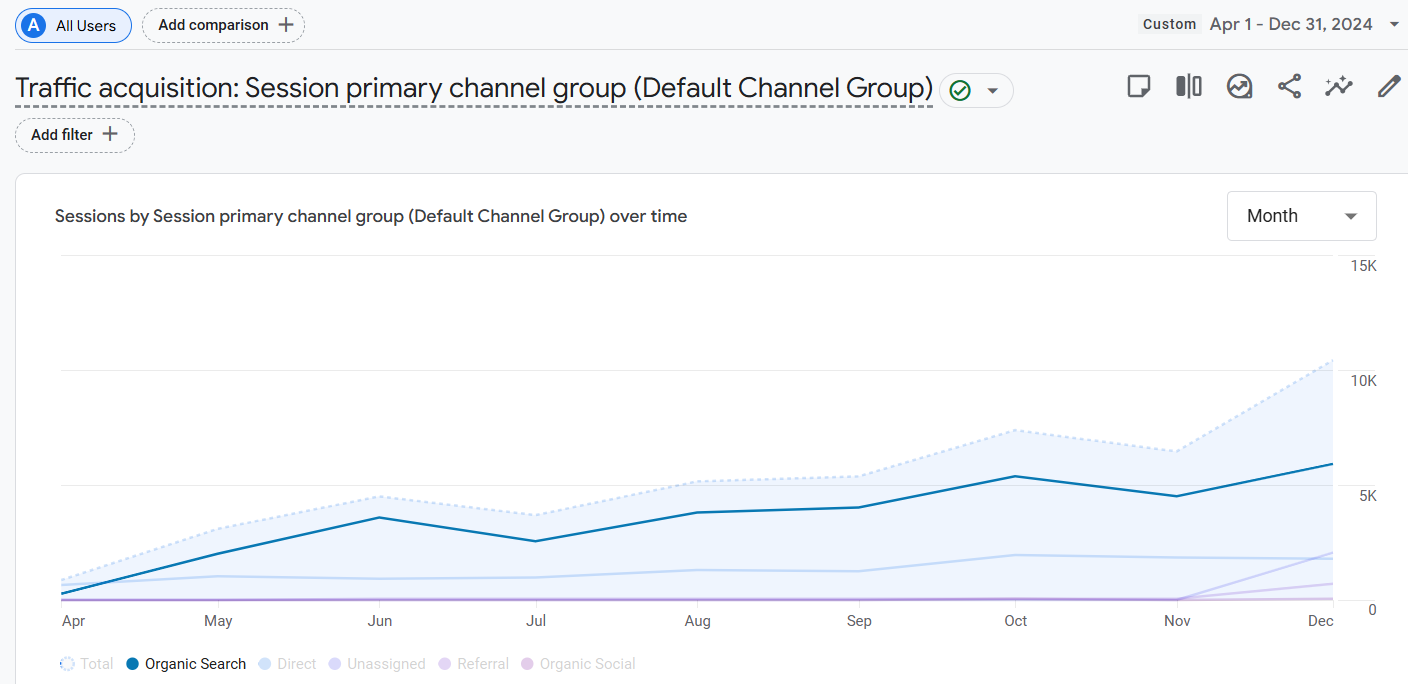Viewport: 1408px width, 684px height.
Task: Click the Insights chart icon
Action: click(1239, 87)
